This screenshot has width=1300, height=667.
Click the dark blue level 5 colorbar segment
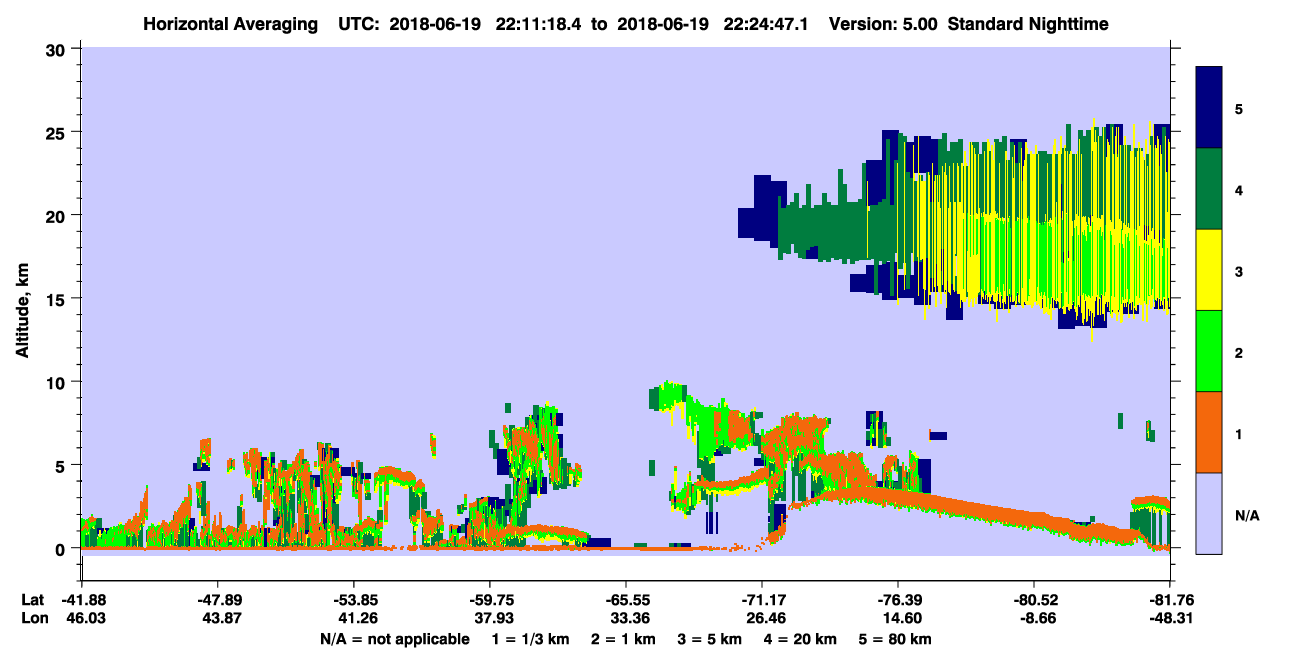(x=1209, y=107)
